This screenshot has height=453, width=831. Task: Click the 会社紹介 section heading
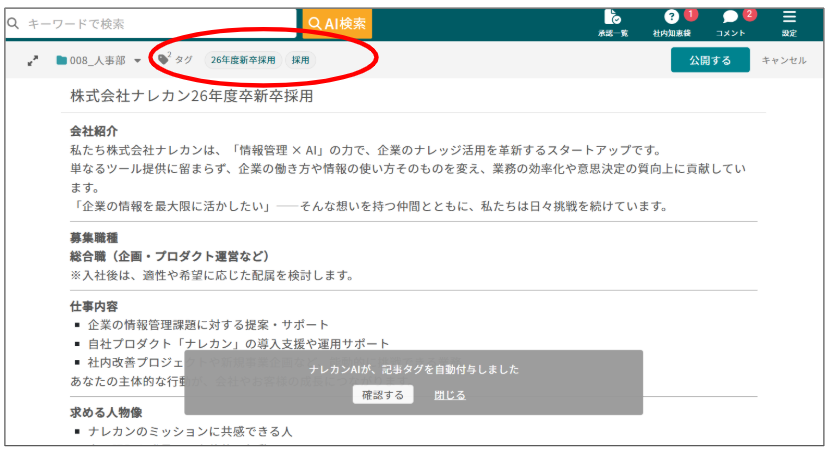pos(93,131)
